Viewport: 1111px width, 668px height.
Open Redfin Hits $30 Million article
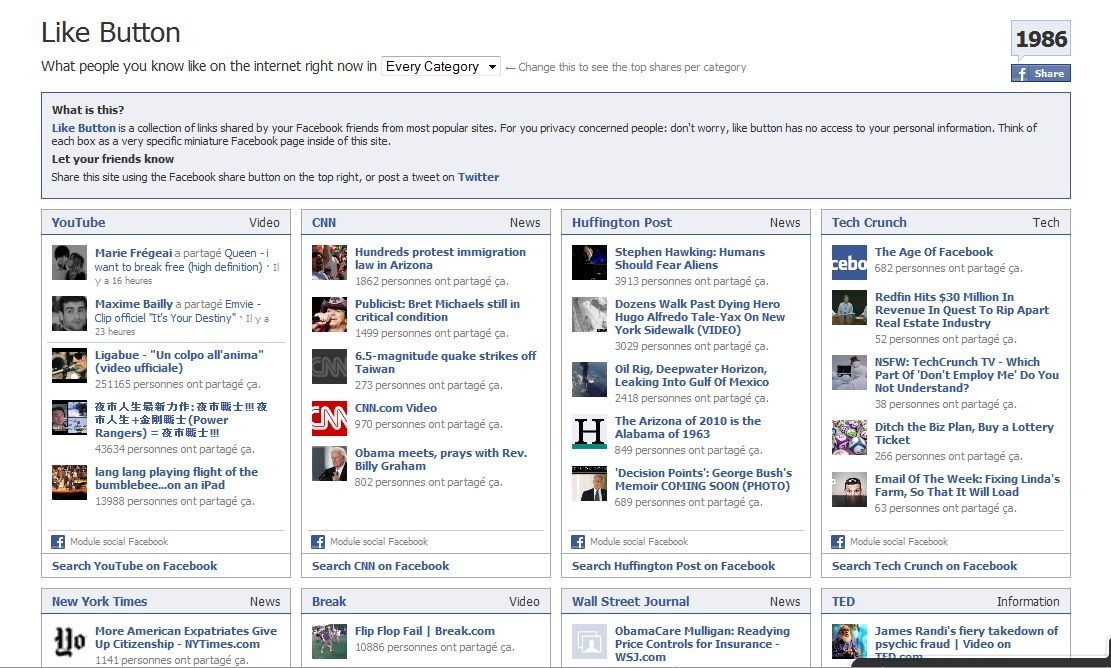click(x=961, y=310)
